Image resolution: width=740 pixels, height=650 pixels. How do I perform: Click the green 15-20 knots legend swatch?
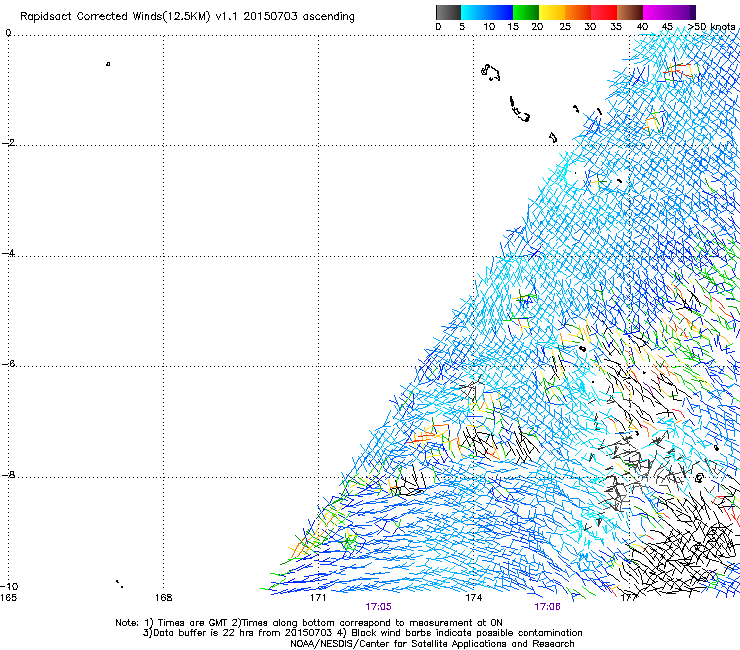click(526, 12)
